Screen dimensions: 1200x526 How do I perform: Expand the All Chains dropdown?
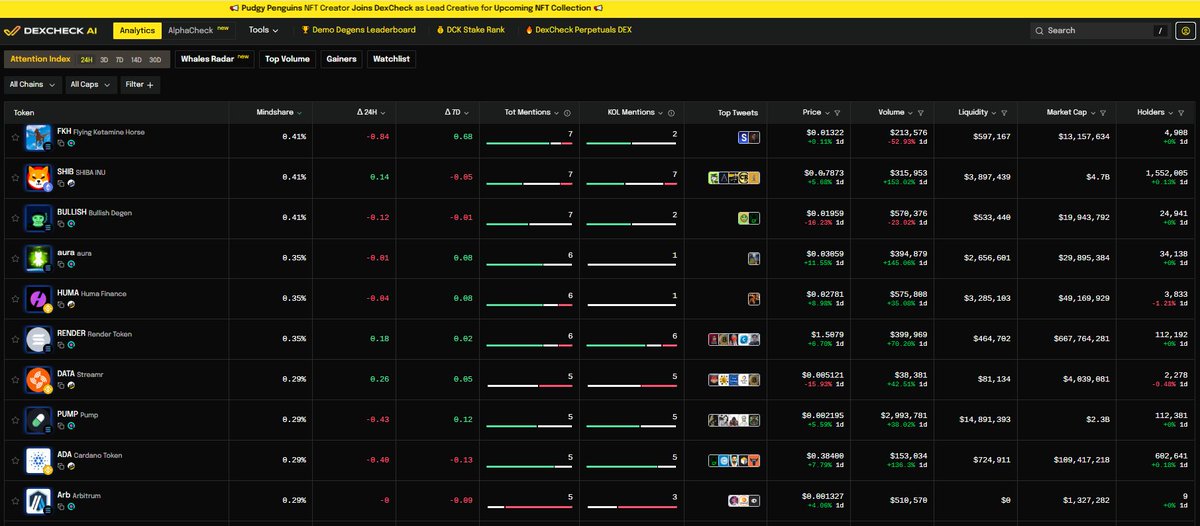coord(32,85)
